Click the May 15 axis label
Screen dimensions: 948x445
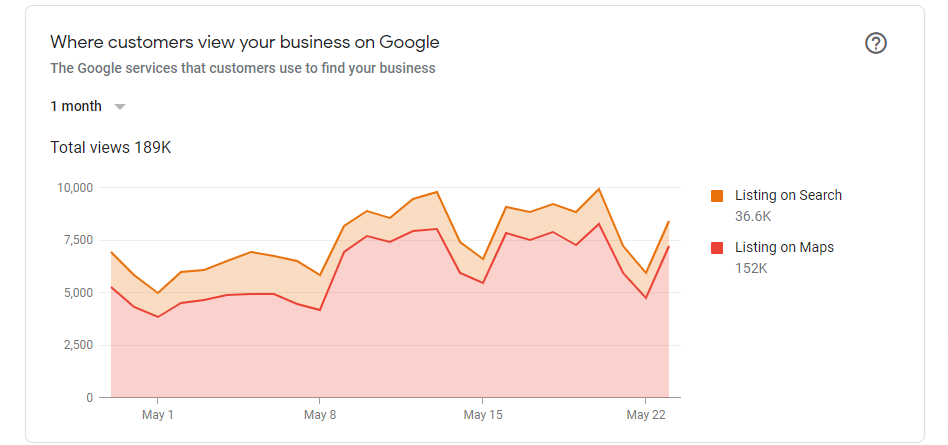coord(482,415)
